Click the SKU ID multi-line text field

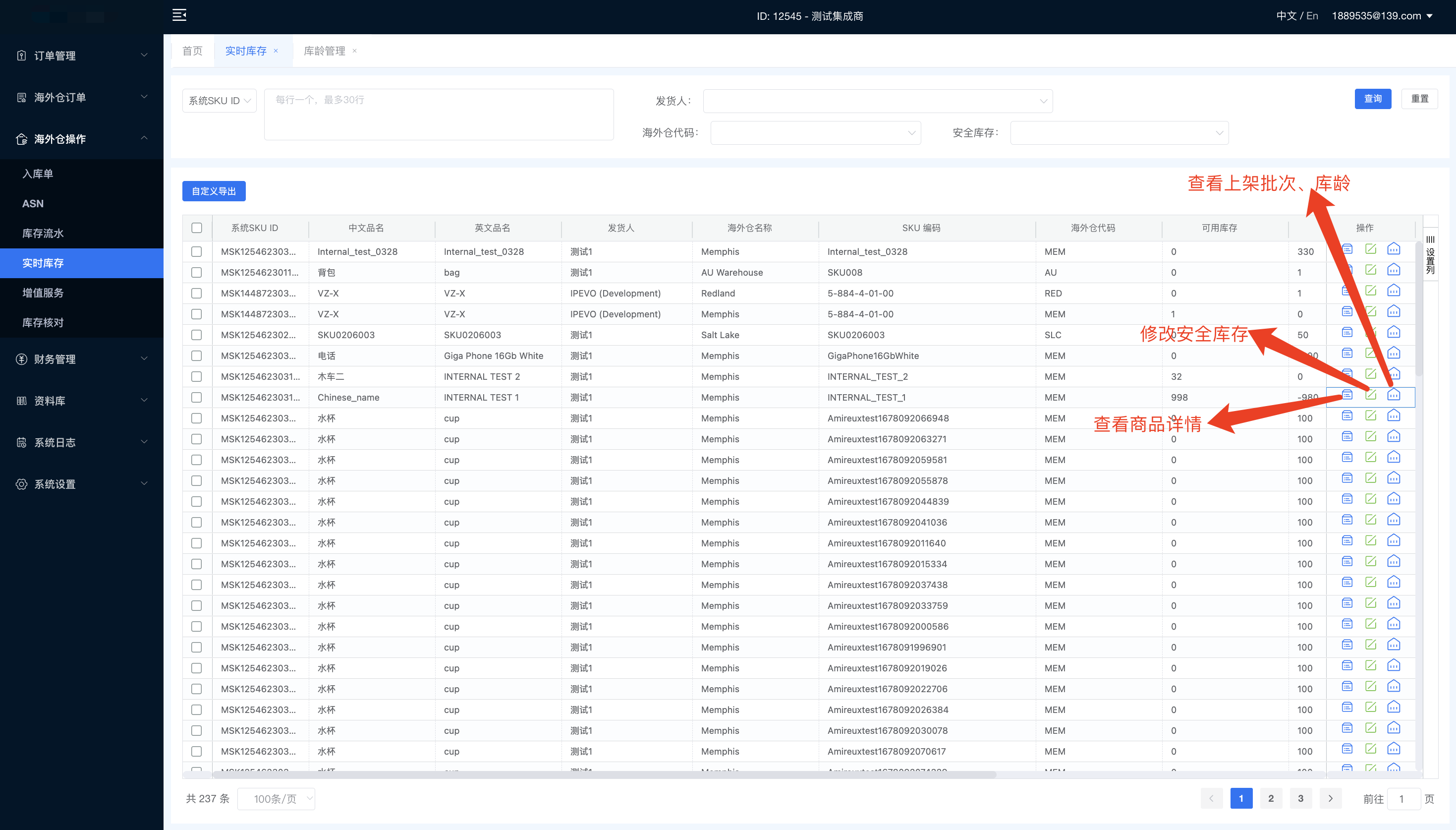click(439, 115)
